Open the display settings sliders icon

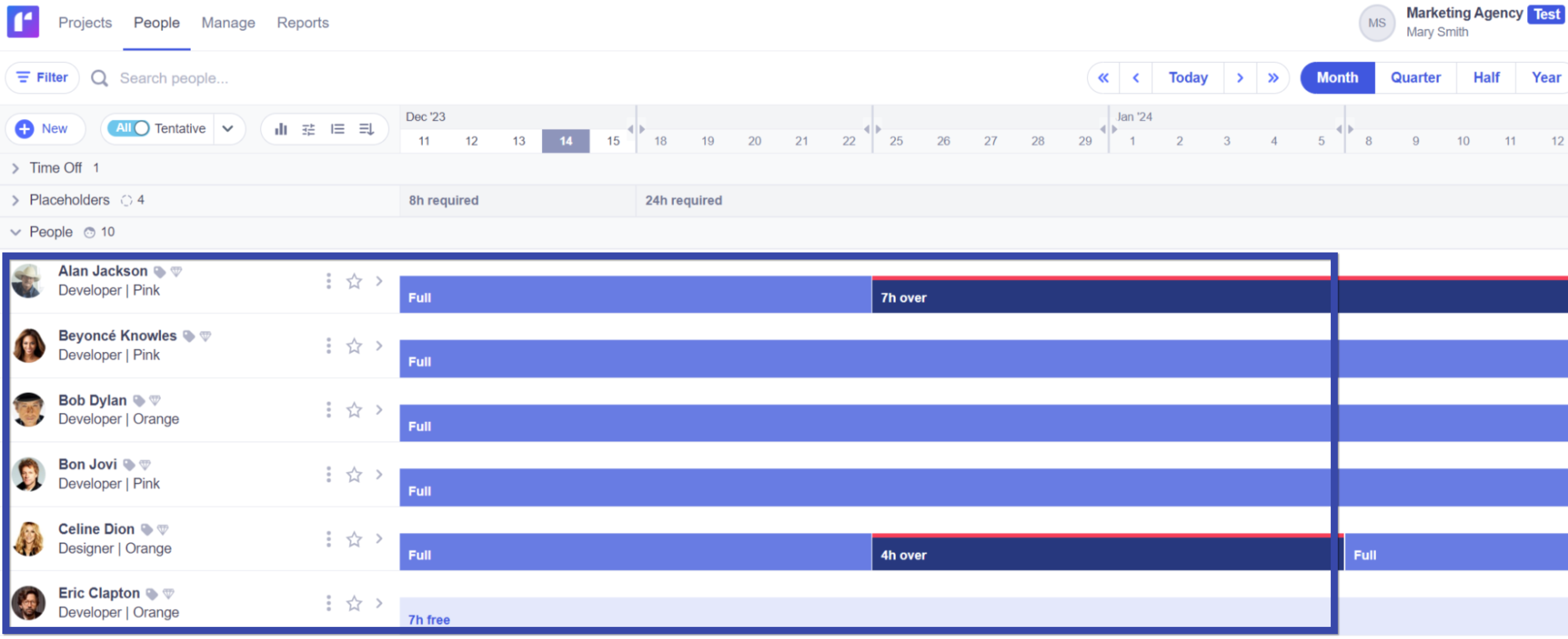tap(309, 129)
